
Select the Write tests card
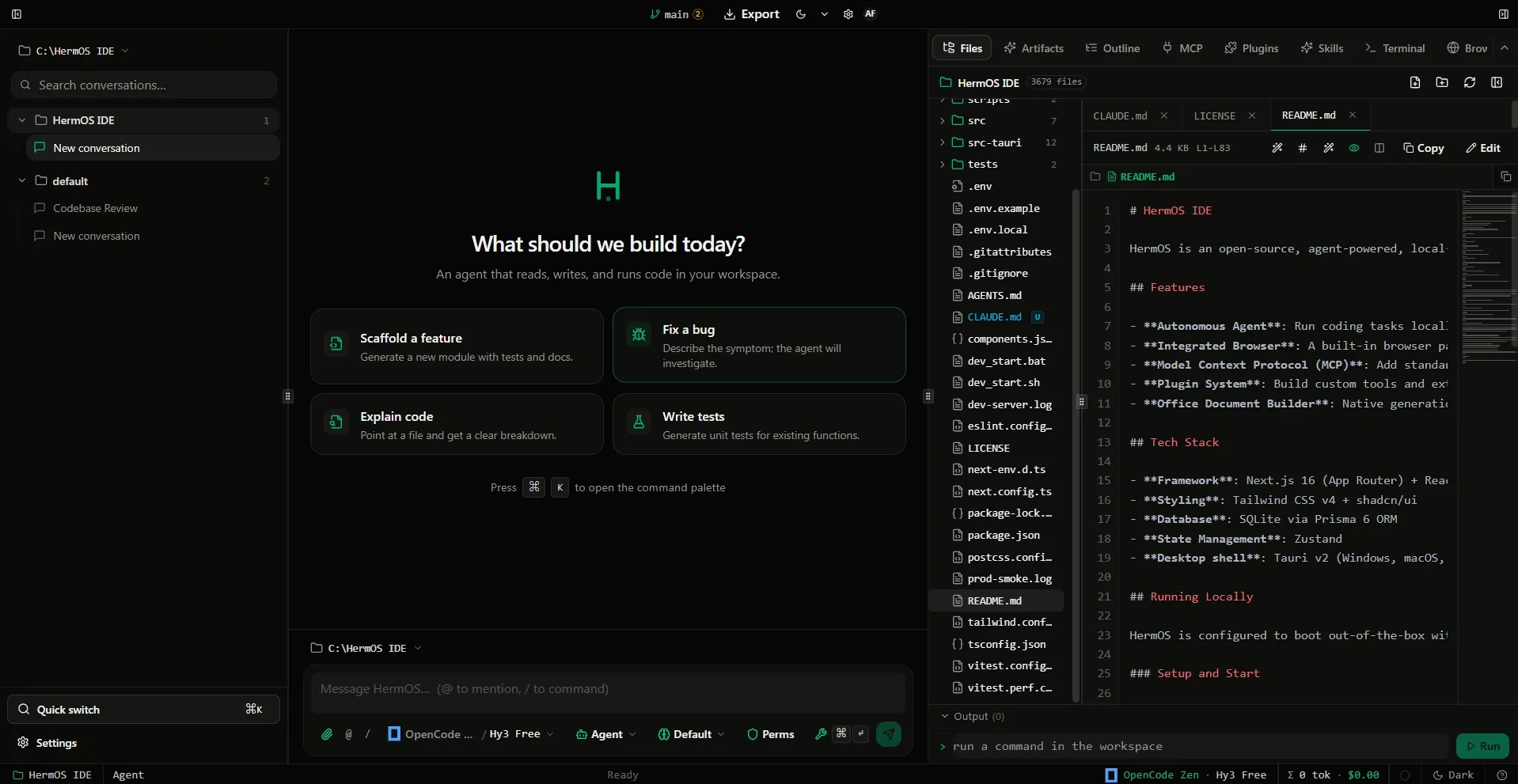(759, 424)
